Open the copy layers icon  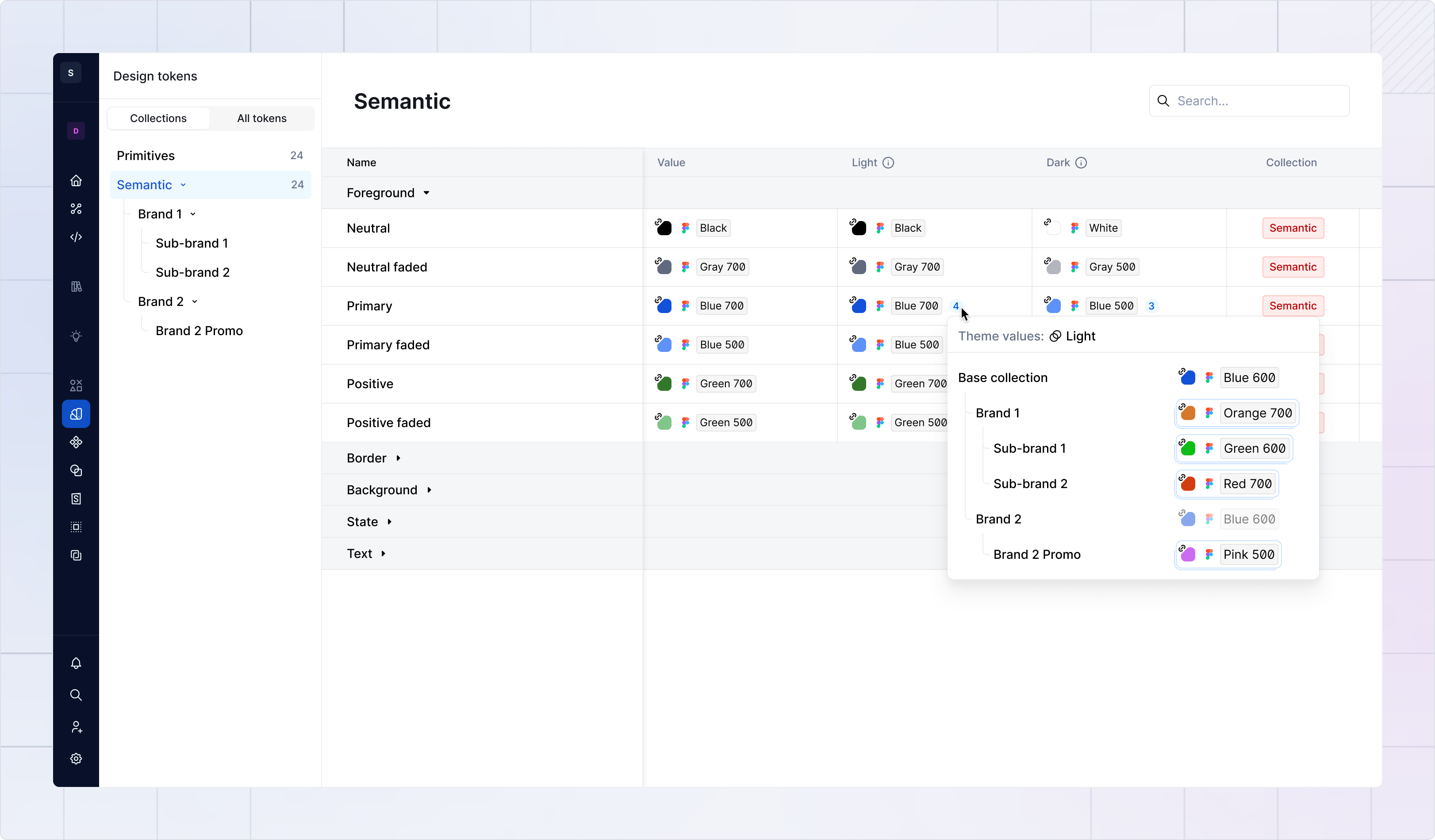coord(76,555)
